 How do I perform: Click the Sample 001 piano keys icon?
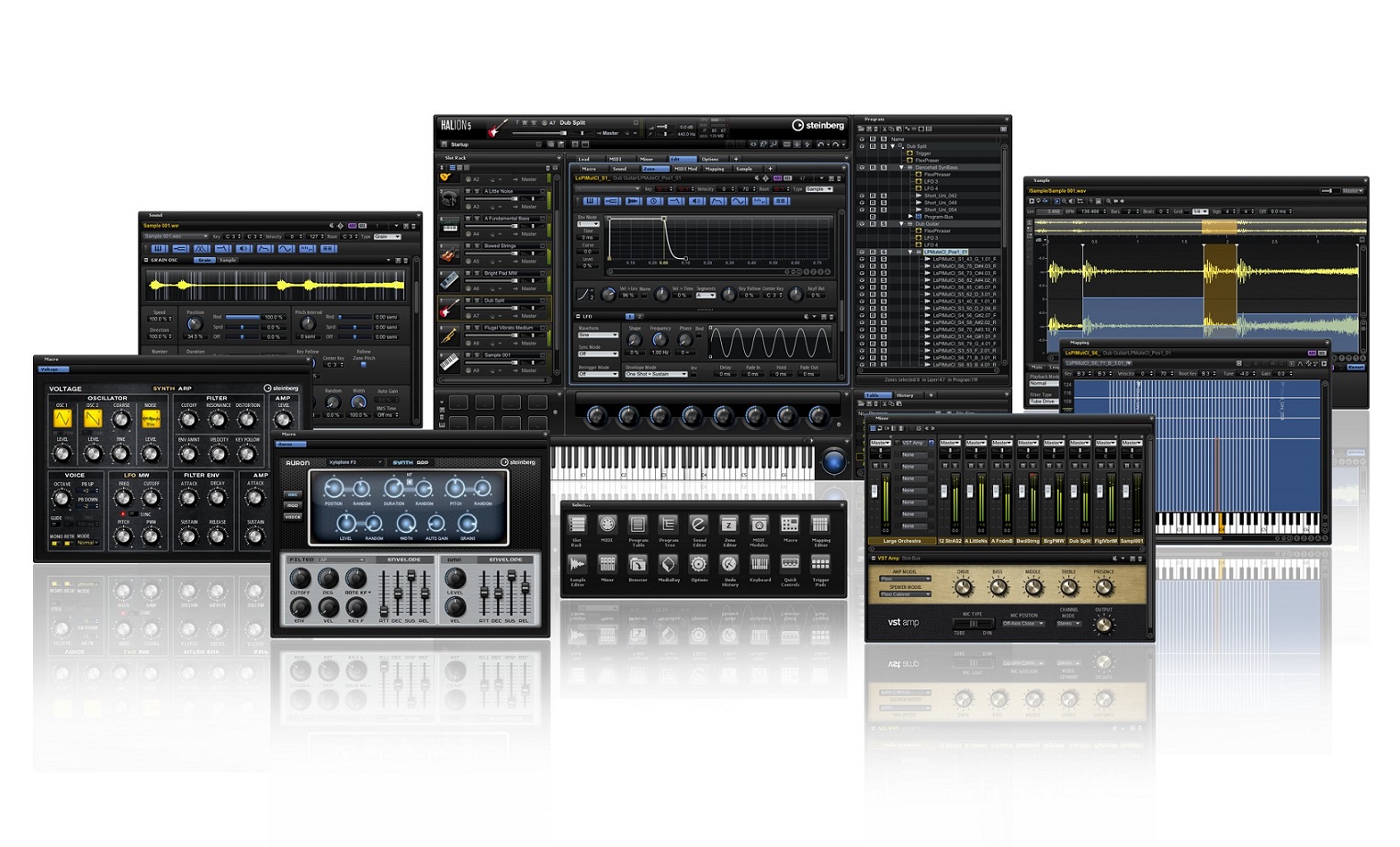coord(449,363)
